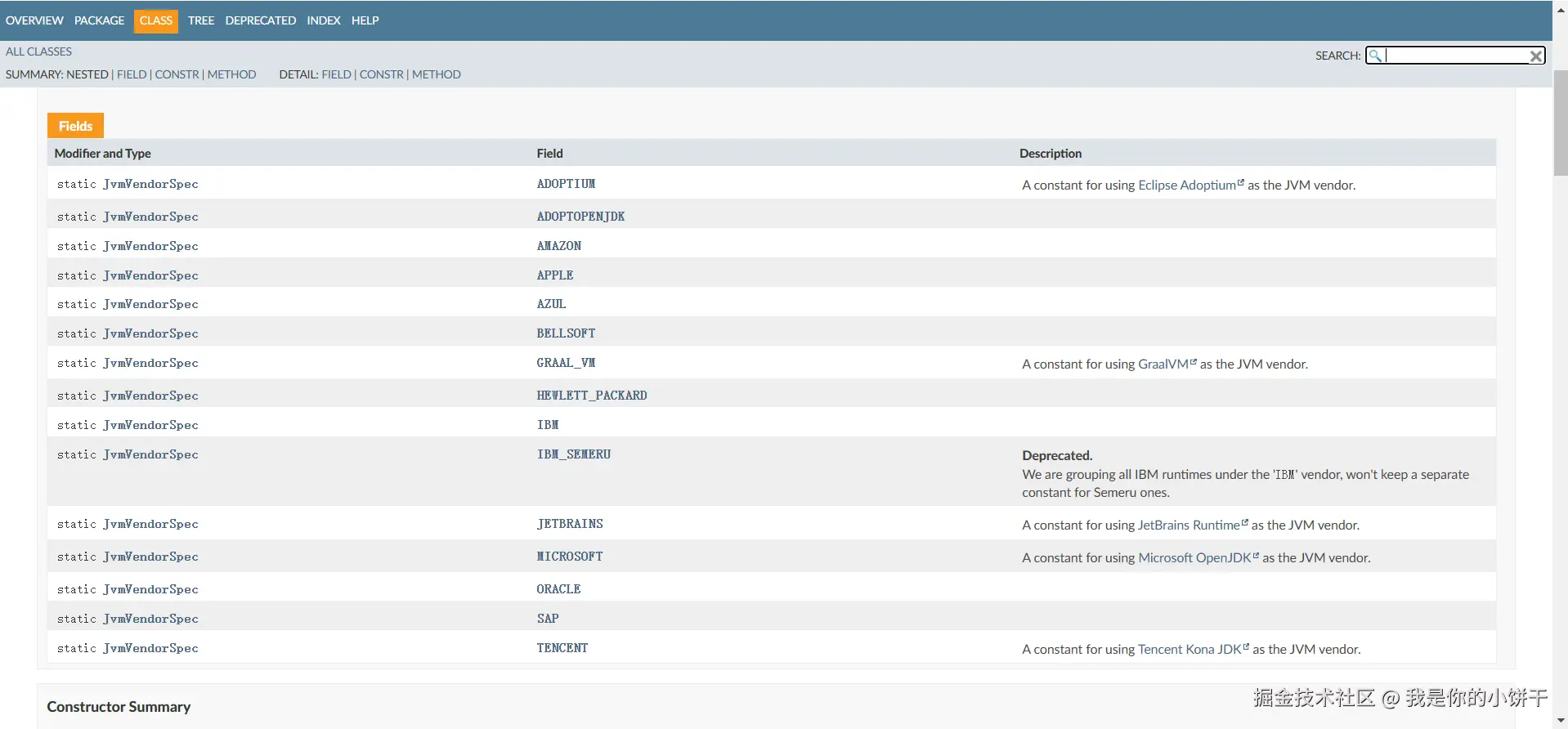
Task: Select the Fields tab
Action: pos(75,126)
